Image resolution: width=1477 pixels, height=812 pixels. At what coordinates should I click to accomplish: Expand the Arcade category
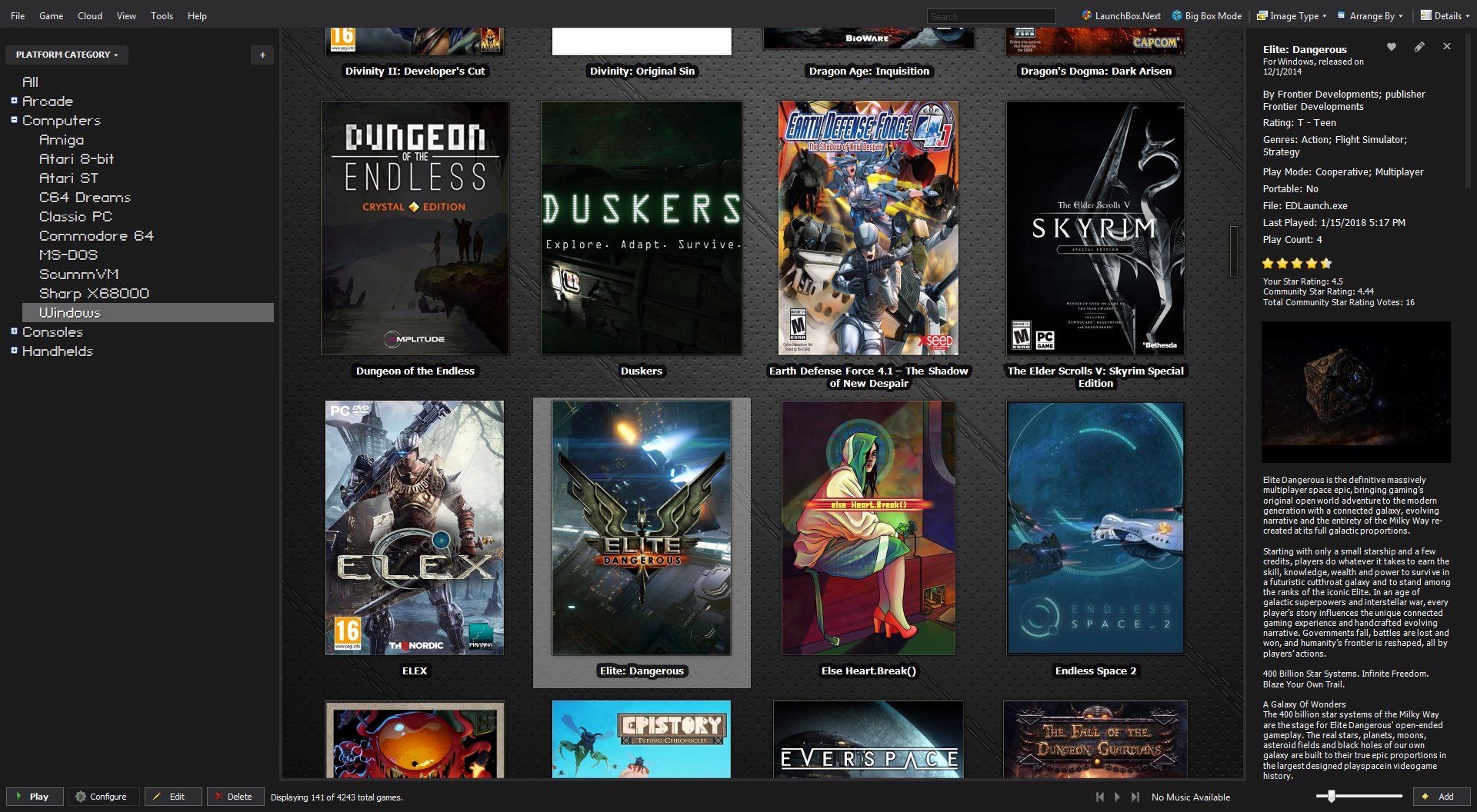[14, 101]
